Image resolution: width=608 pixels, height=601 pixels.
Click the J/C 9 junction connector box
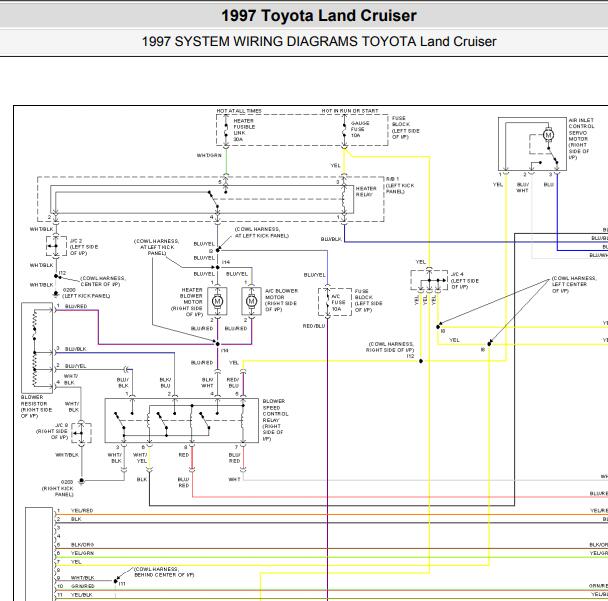82,433
